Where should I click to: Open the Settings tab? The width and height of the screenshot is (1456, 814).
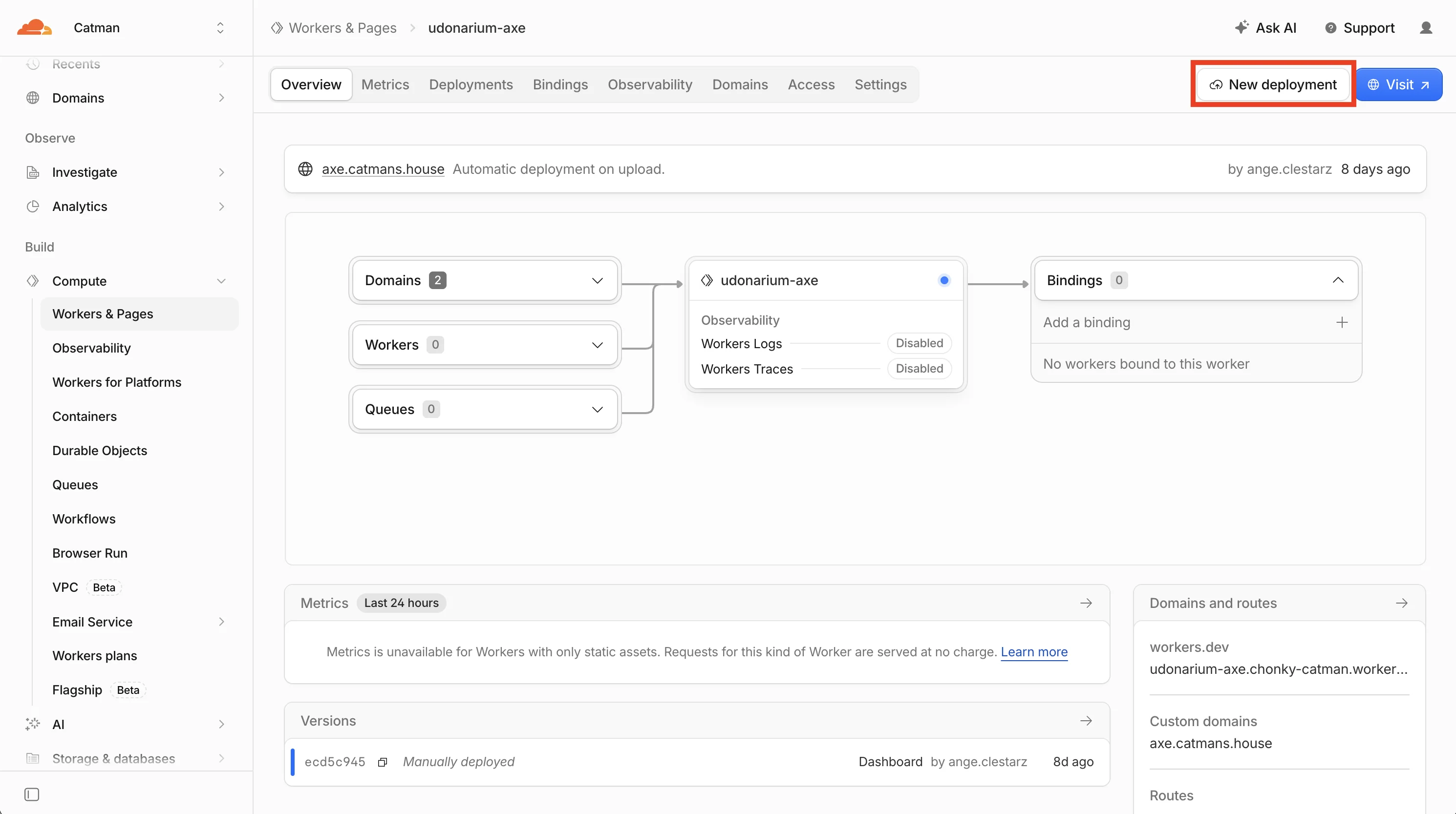click(880, 84)
